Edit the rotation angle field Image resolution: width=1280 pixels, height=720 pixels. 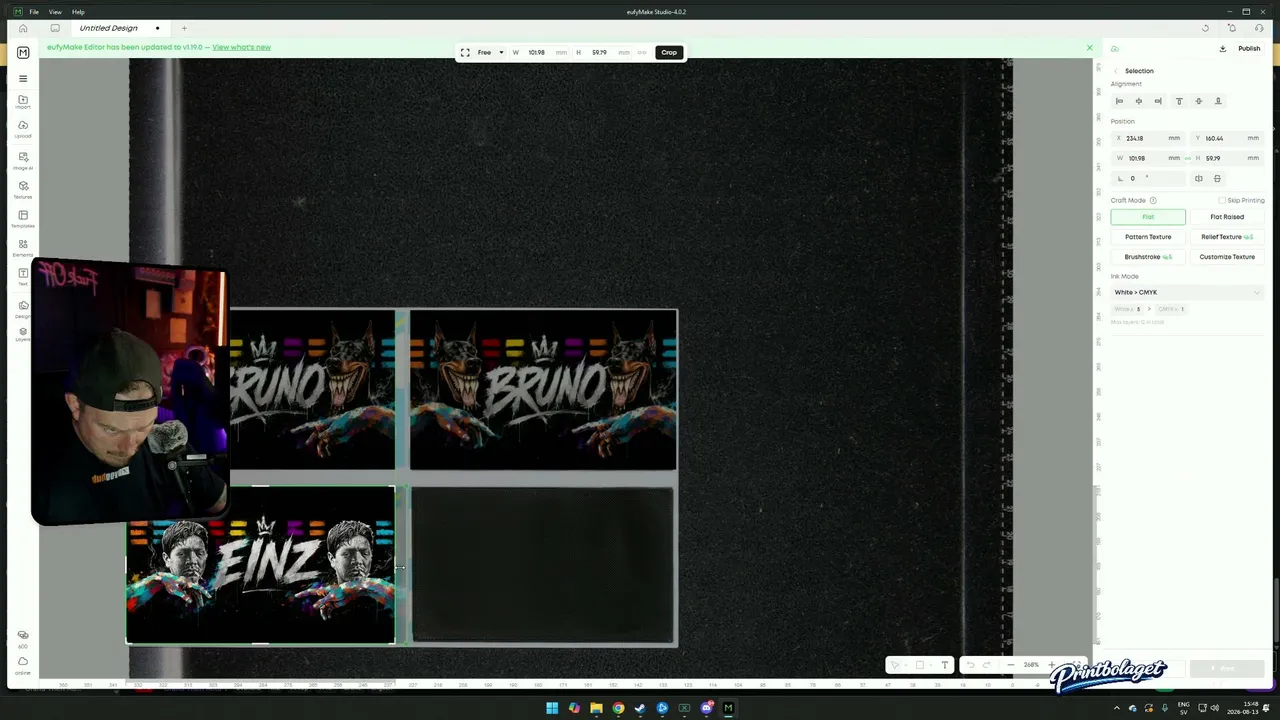pos(1148,178)
